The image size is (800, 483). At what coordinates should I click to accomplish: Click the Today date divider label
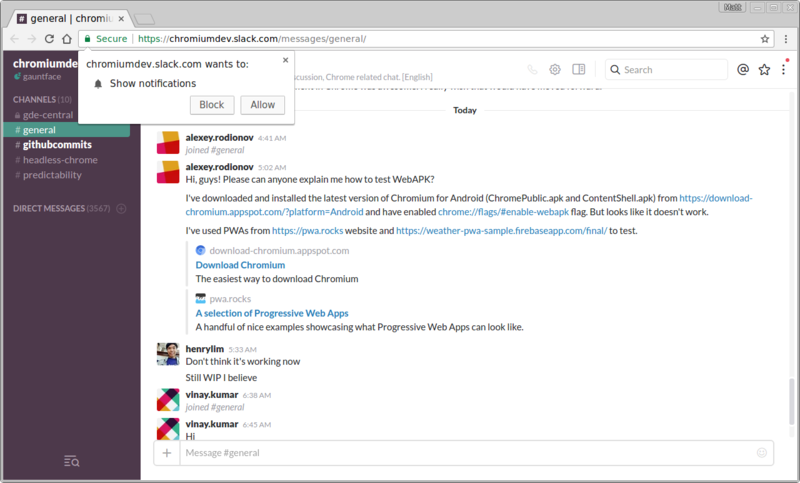tap(465, 110)
